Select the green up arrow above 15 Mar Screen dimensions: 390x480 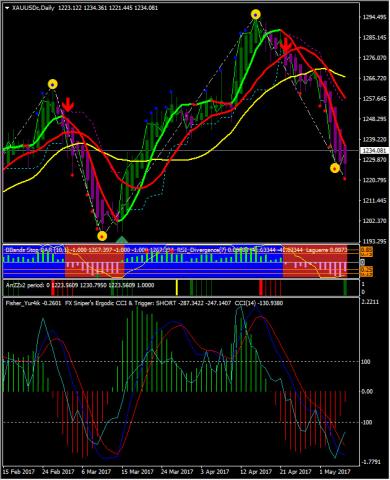(x=122, y=239)
